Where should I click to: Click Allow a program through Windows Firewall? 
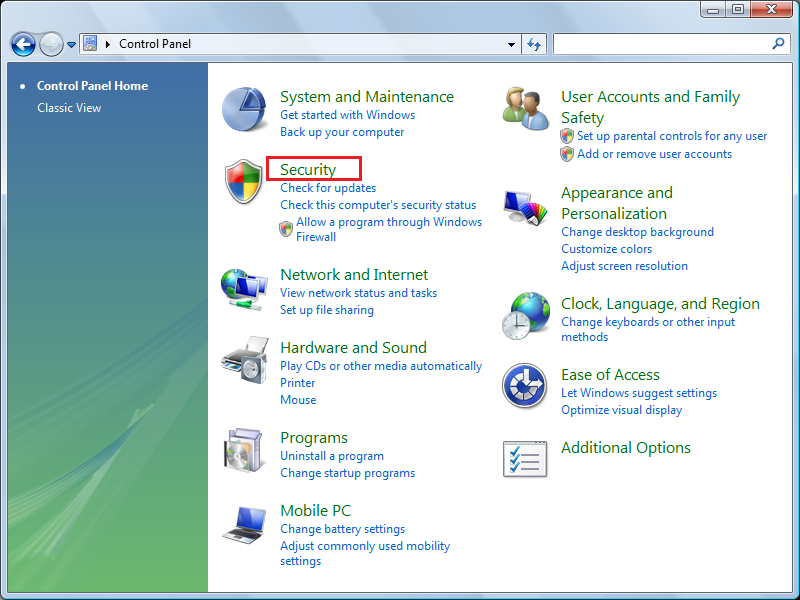[x=389, y=229]
